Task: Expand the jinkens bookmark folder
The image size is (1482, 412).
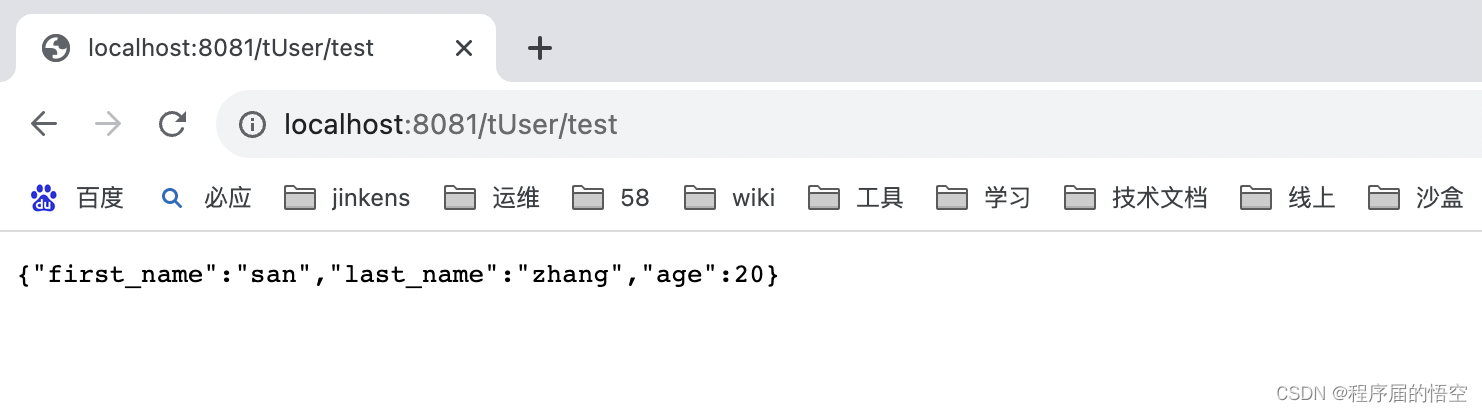Action: click(347, 198)
